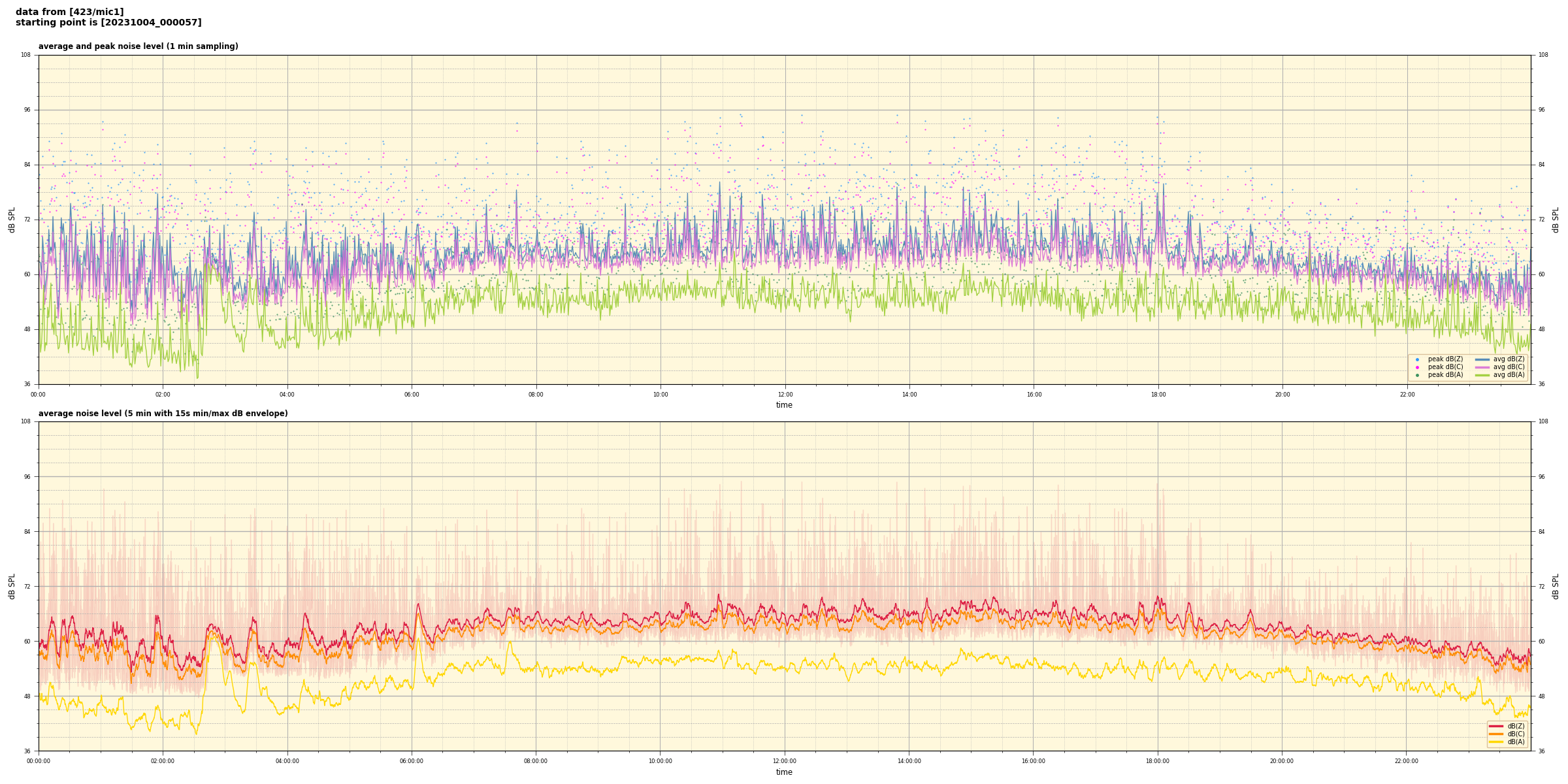Click the avg dB(Z) legend line
1568x784 pixels.
[x=1482, y=359]
